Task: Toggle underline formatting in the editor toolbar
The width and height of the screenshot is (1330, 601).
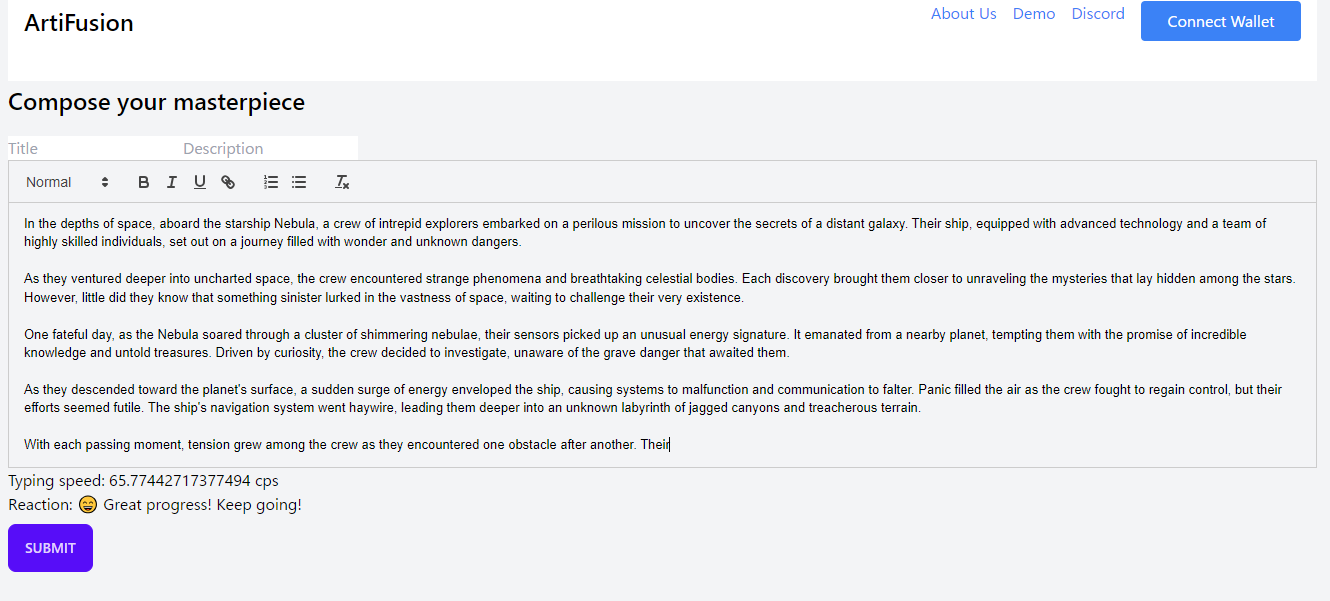Action: [x=200, y=182]
